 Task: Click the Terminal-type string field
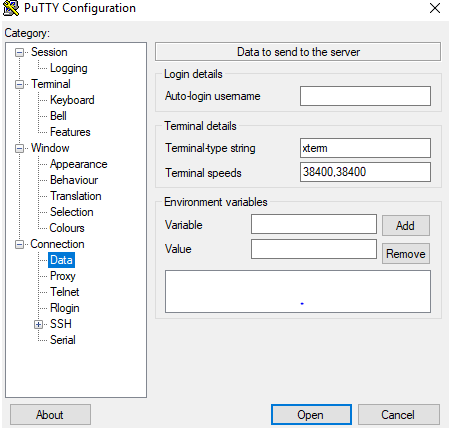pos(365,148)
